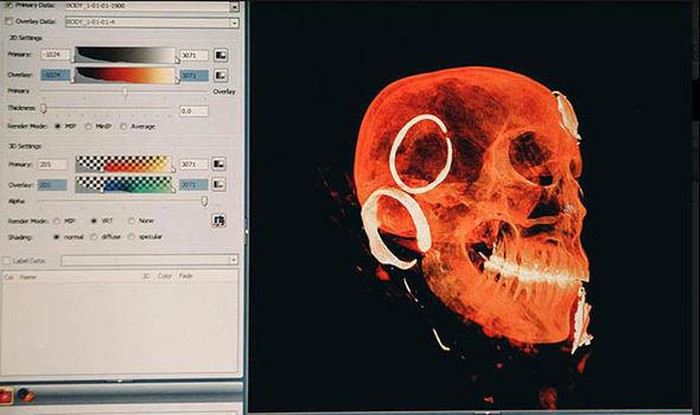Click the 3D Overlay minimum value field
Image resolution: width=700 pixels, height=415 pixels.
[x=53, y=184]
